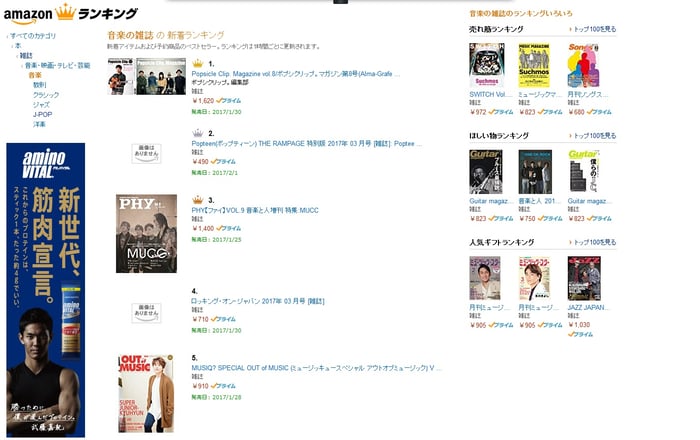Click the no-image placeholder for Popteen
The height and width of the screenshot is (440, 700).
146,153
